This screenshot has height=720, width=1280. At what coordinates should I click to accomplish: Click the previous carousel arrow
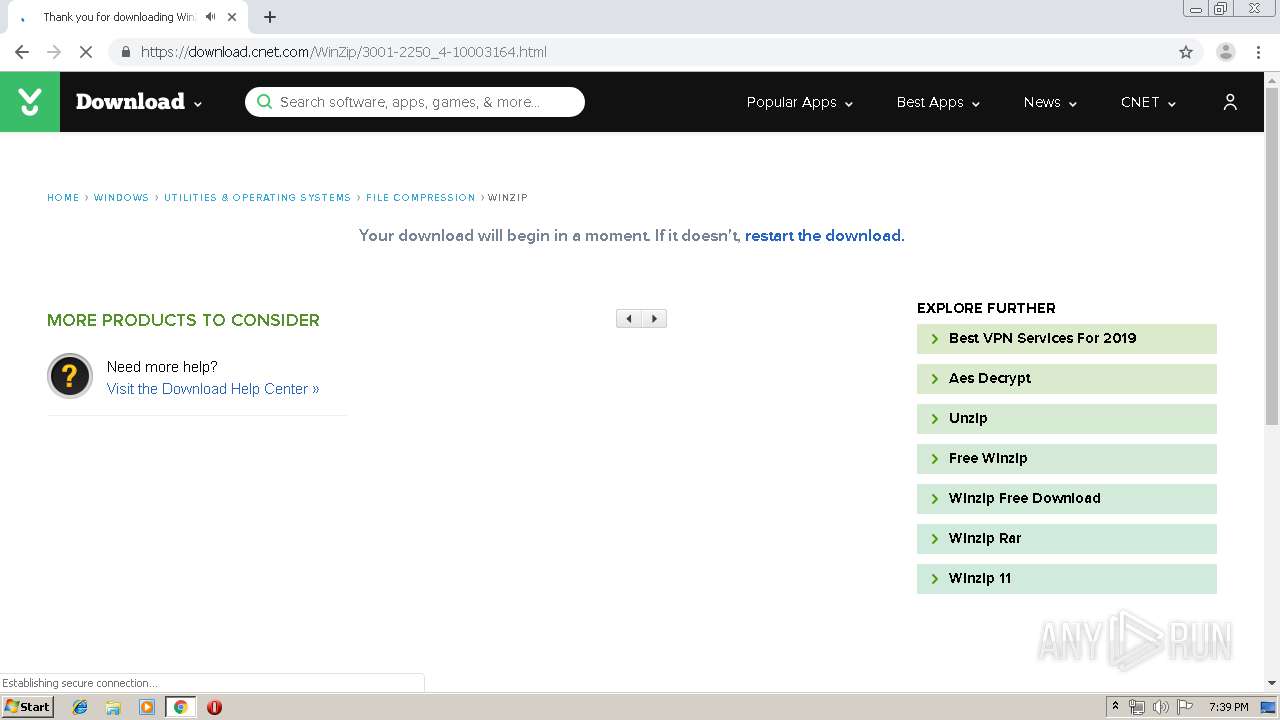coord(629,319)
